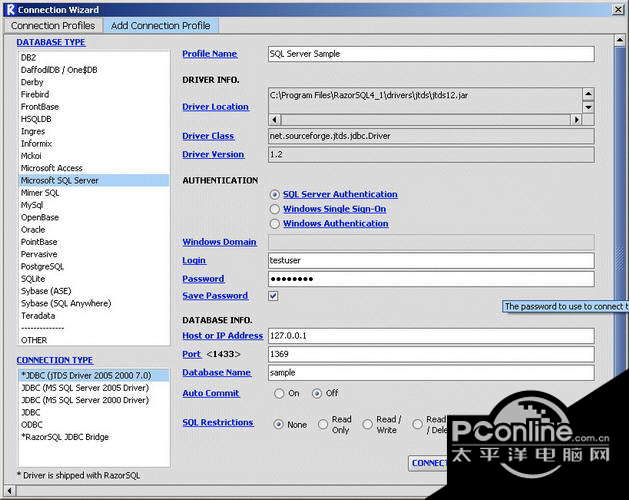The width and height of the screenshot is (629, 500).
Task: Open the Driver Class help link
Action: coord(208,136)
